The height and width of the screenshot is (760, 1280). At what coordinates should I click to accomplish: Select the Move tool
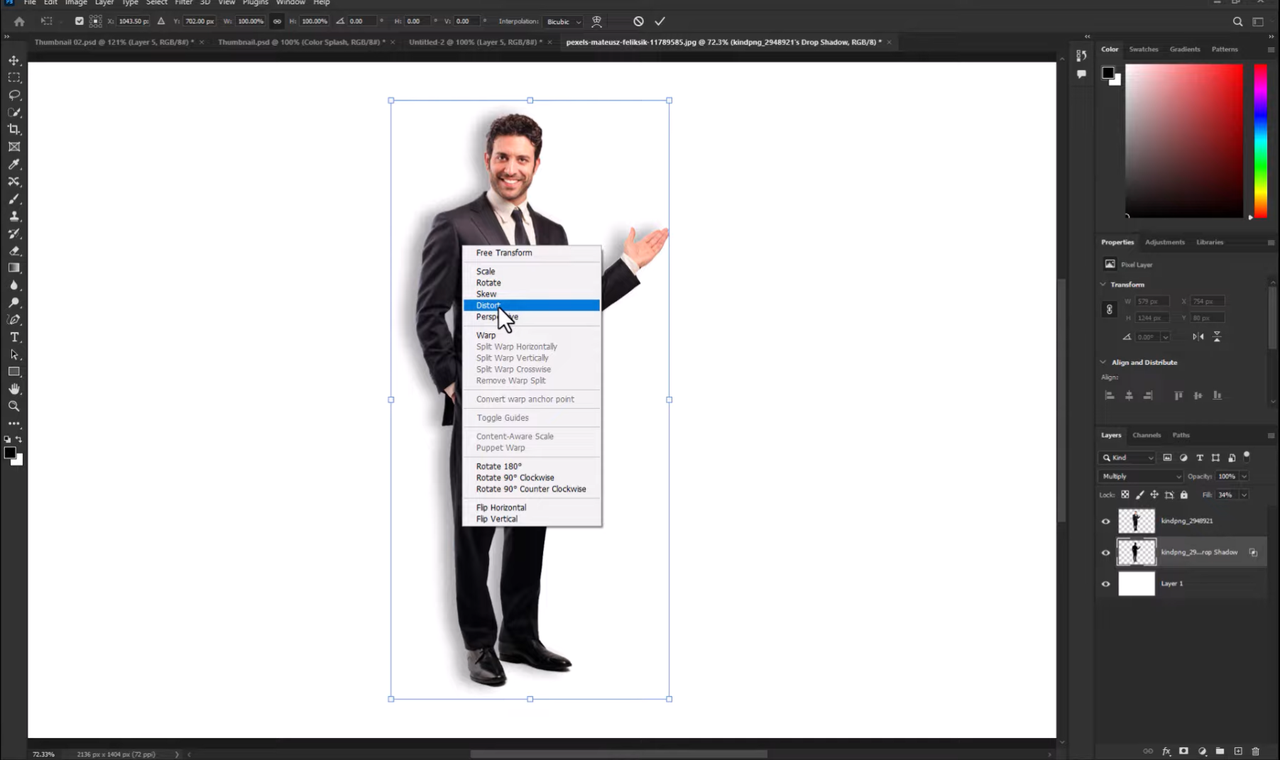tap(14, 60)
